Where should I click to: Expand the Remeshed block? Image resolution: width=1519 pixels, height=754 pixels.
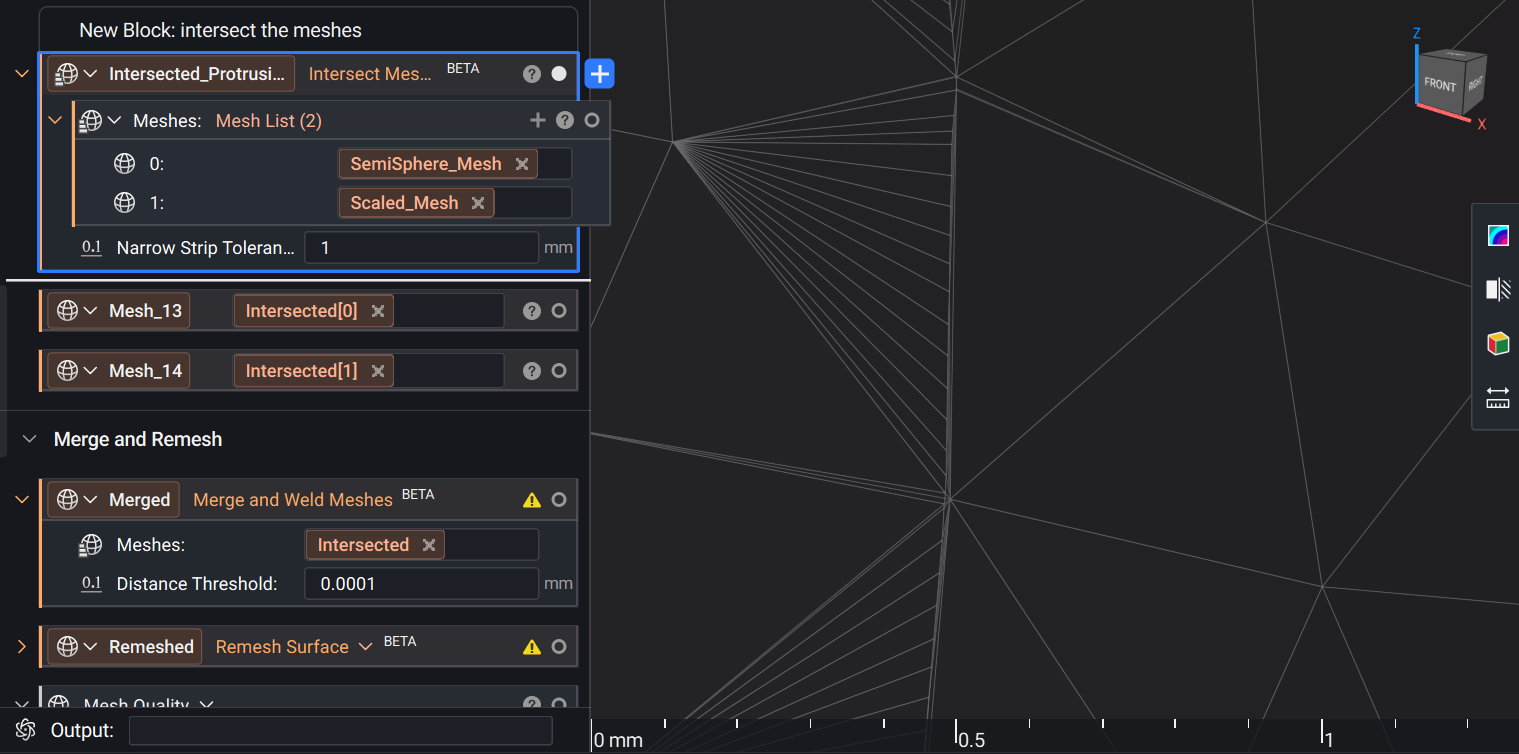click(22, 647)
